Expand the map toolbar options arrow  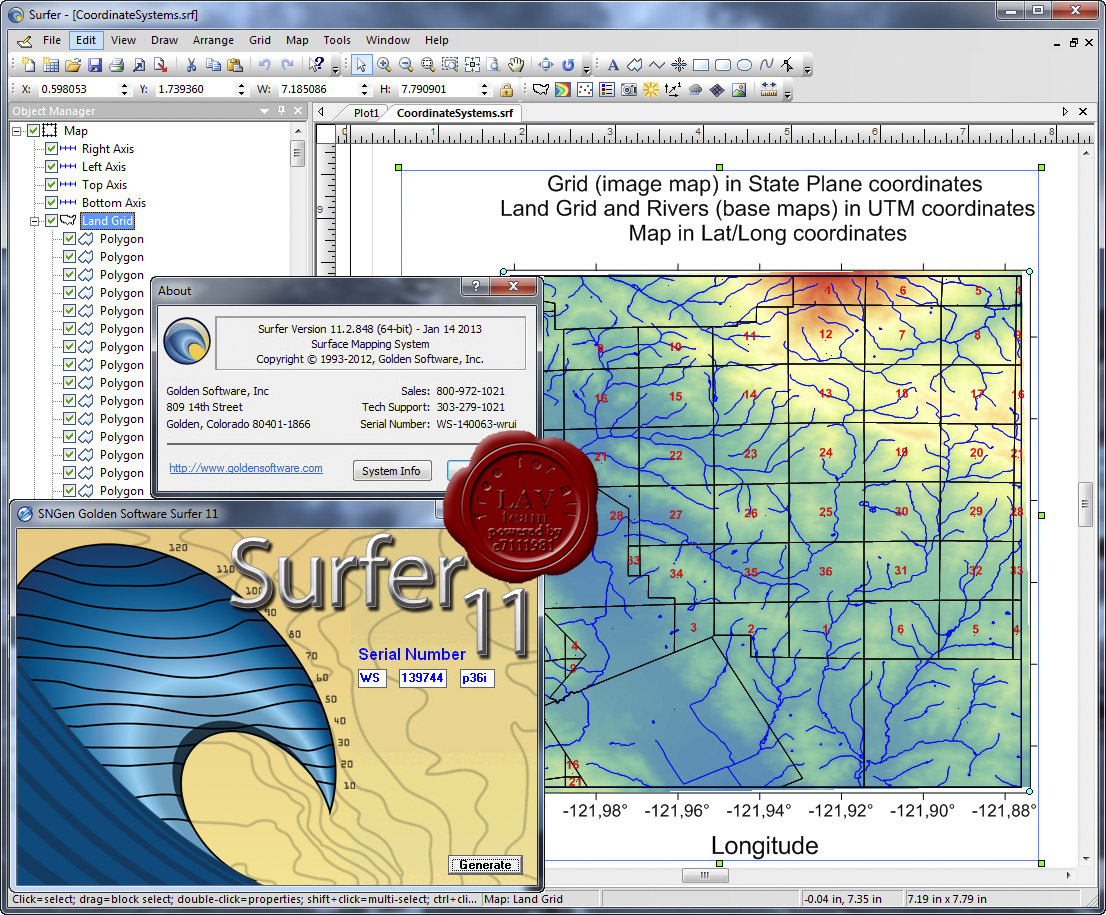pyautogui.click(x=788, y=92)
